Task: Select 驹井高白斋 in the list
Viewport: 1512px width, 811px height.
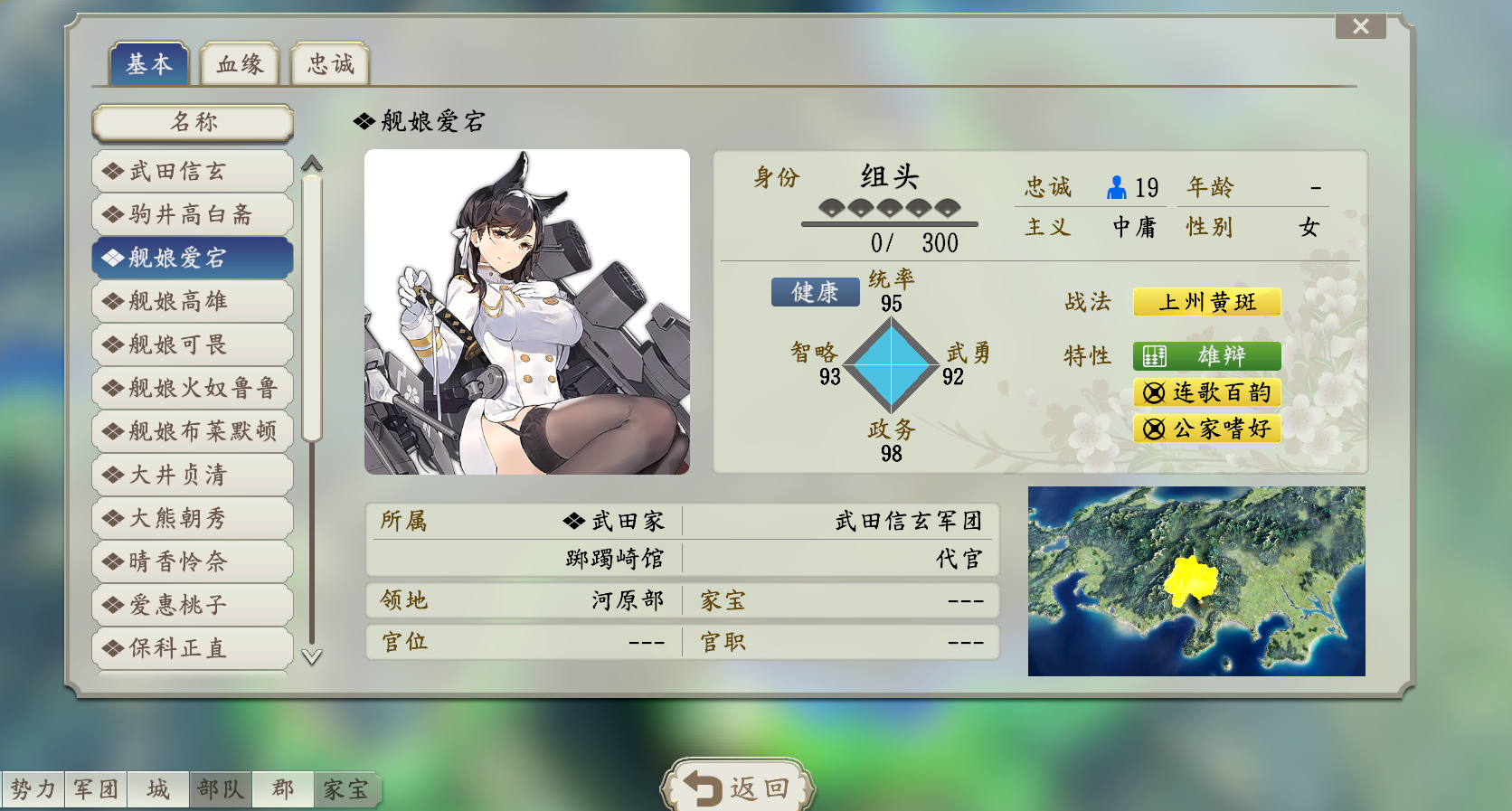Action: [x=193, y=214]
